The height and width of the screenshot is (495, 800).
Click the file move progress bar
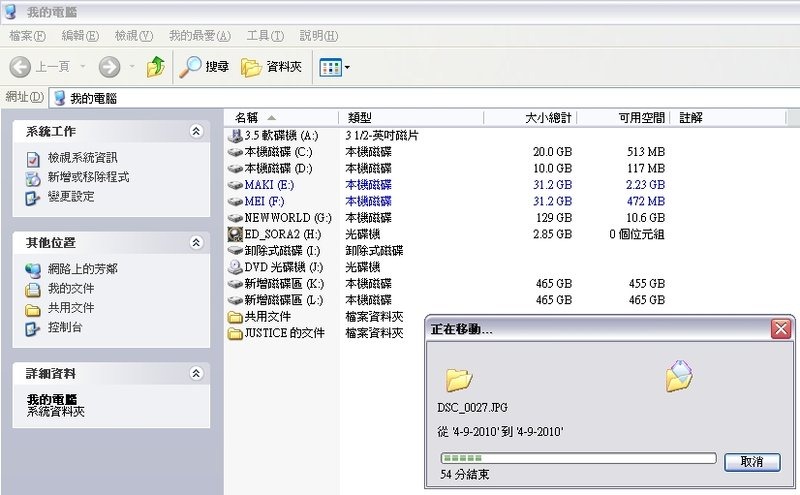578,459
